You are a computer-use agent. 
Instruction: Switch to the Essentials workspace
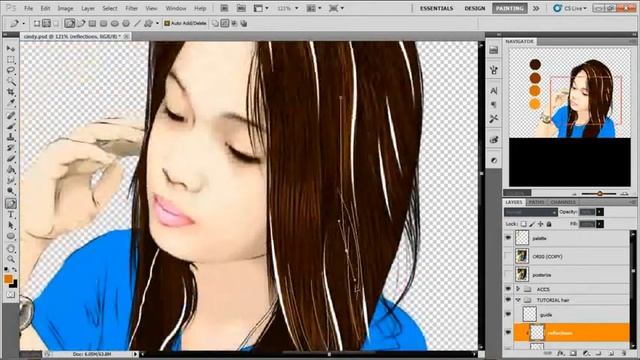coord(436,8)
